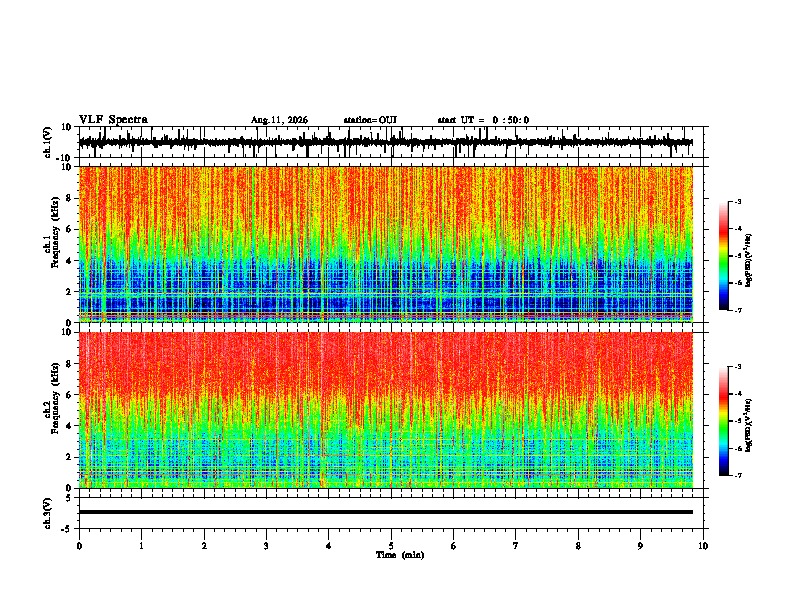The width and height of the screenshot is (792, 612).
Task: Click the '4' kHz tick of ch.2 spectrogram
Action: (x=69, y=426)
